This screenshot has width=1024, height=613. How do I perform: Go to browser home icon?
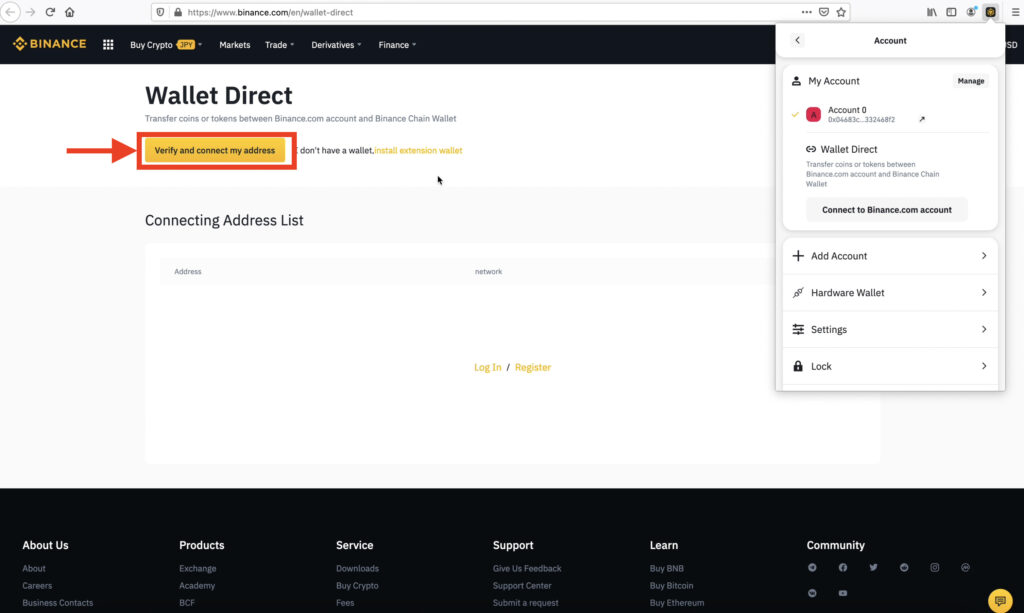(x=70, y=12)
